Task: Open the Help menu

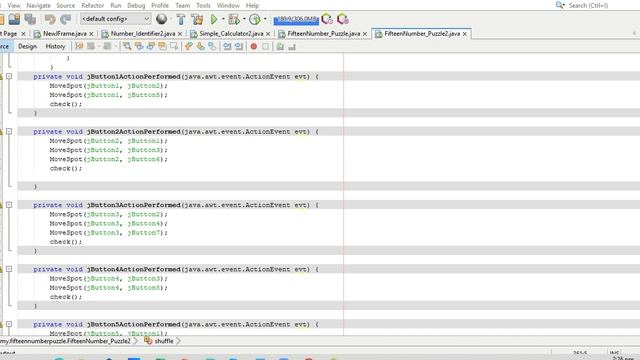Action: click(x=252, y=5)
